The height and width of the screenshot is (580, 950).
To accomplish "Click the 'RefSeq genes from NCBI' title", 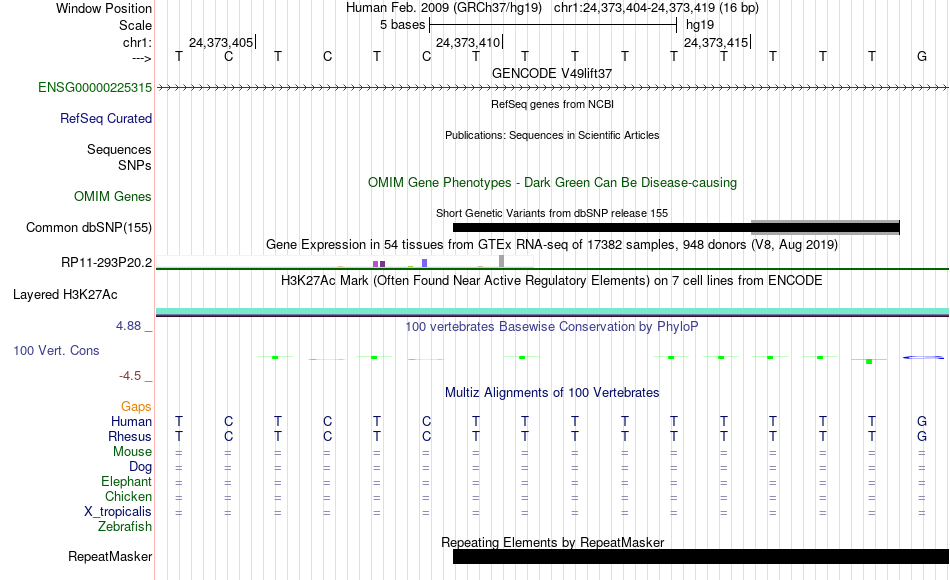I will point(553,104).
